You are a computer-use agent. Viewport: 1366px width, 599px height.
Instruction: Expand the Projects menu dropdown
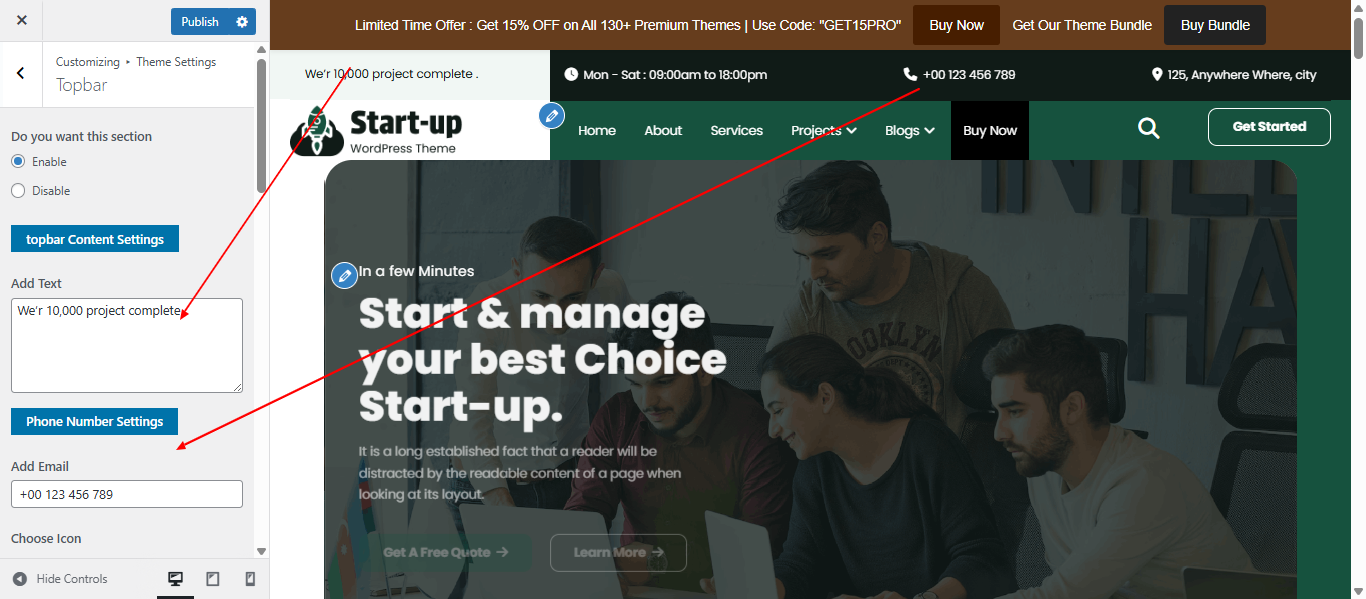tap(823, 130)
